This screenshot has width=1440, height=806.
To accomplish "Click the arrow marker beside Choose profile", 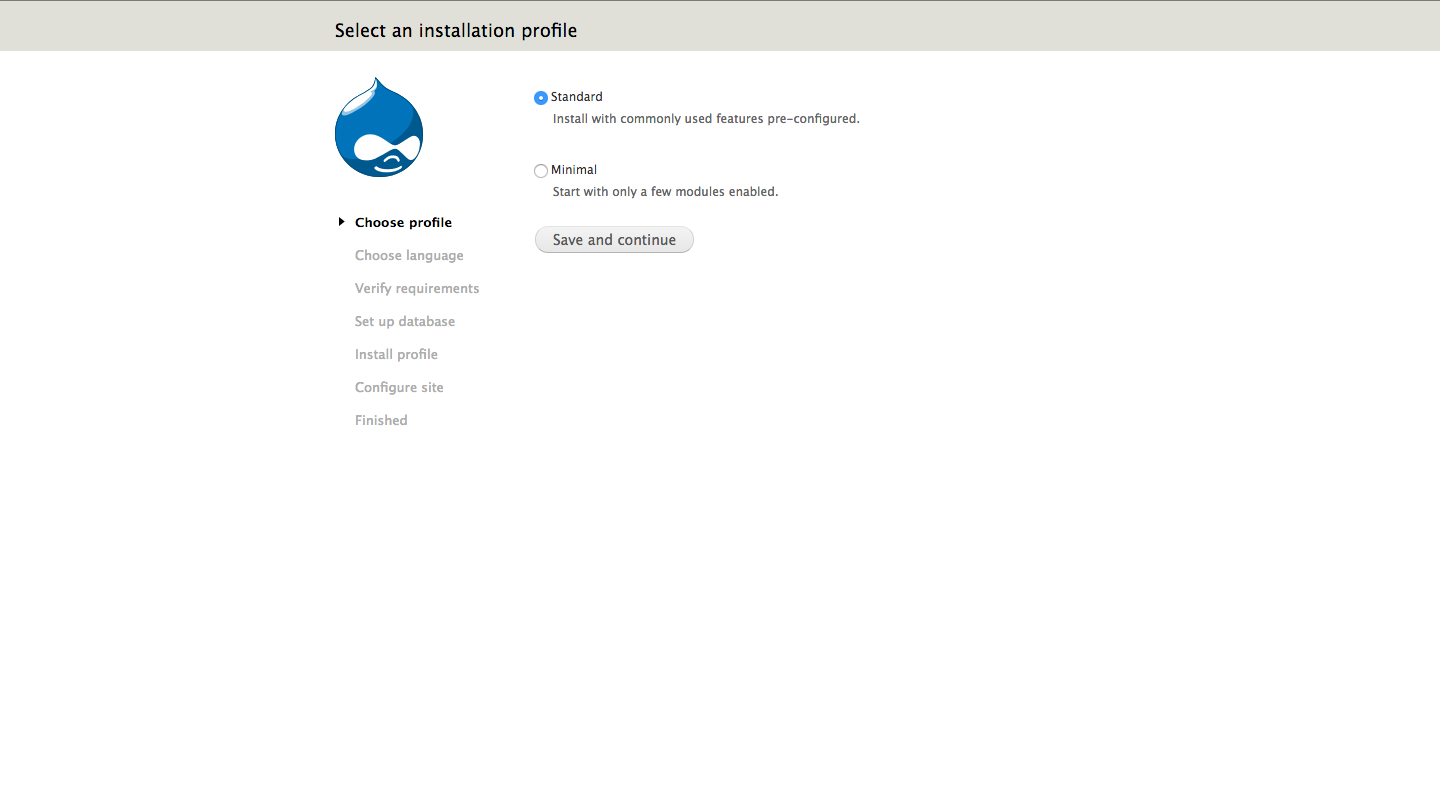I will pos(341,222).
